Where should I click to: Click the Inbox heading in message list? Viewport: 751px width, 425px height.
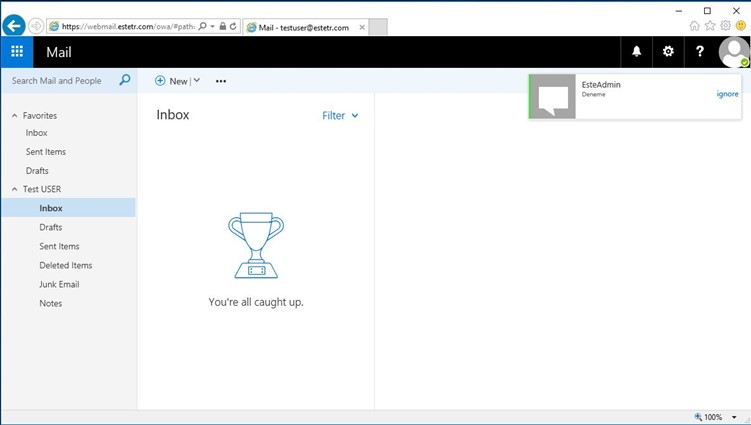[x=172, y=115]
